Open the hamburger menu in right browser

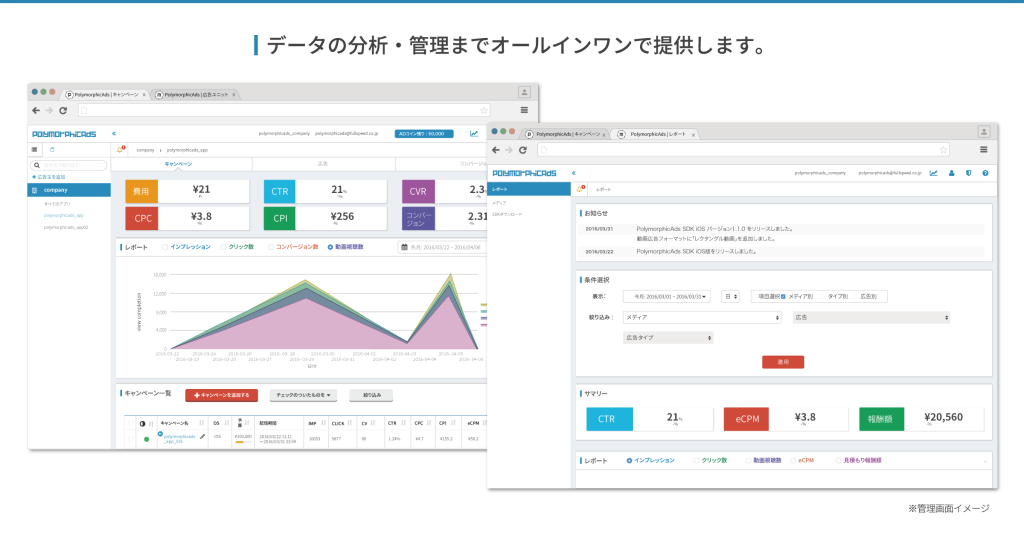click(984, 150)
